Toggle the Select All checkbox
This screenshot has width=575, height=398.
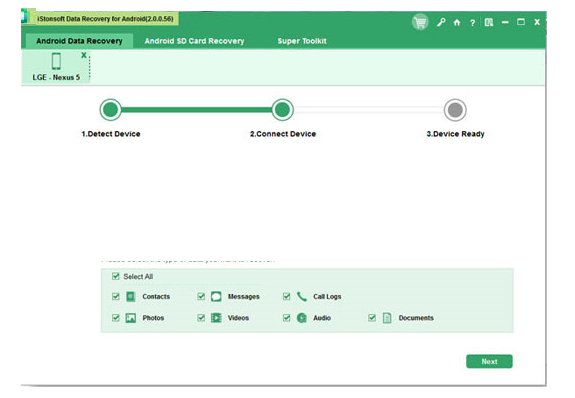tap(116, 276)
